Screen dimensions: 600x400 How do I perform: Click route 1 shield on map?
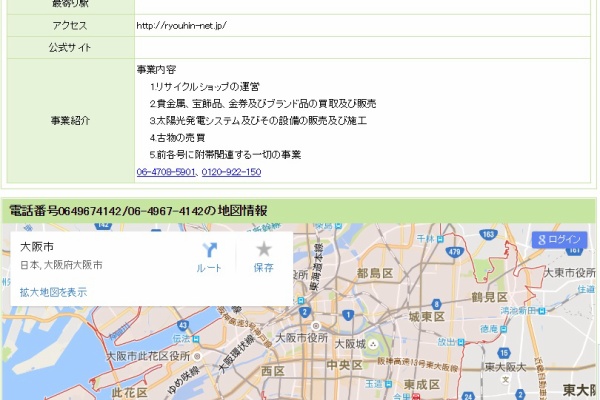[x=348, y=315]
